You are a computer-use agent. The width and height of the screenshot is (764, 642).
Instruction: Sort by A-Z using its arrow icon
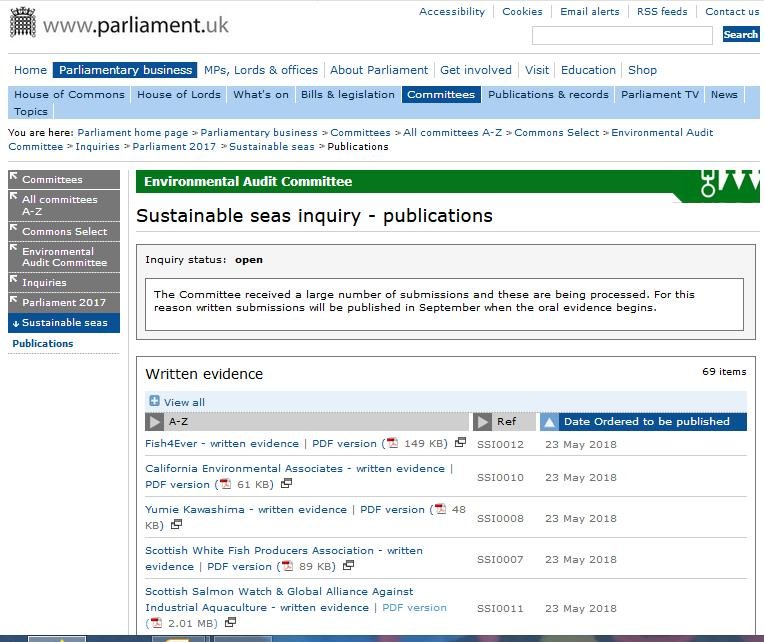154,422
